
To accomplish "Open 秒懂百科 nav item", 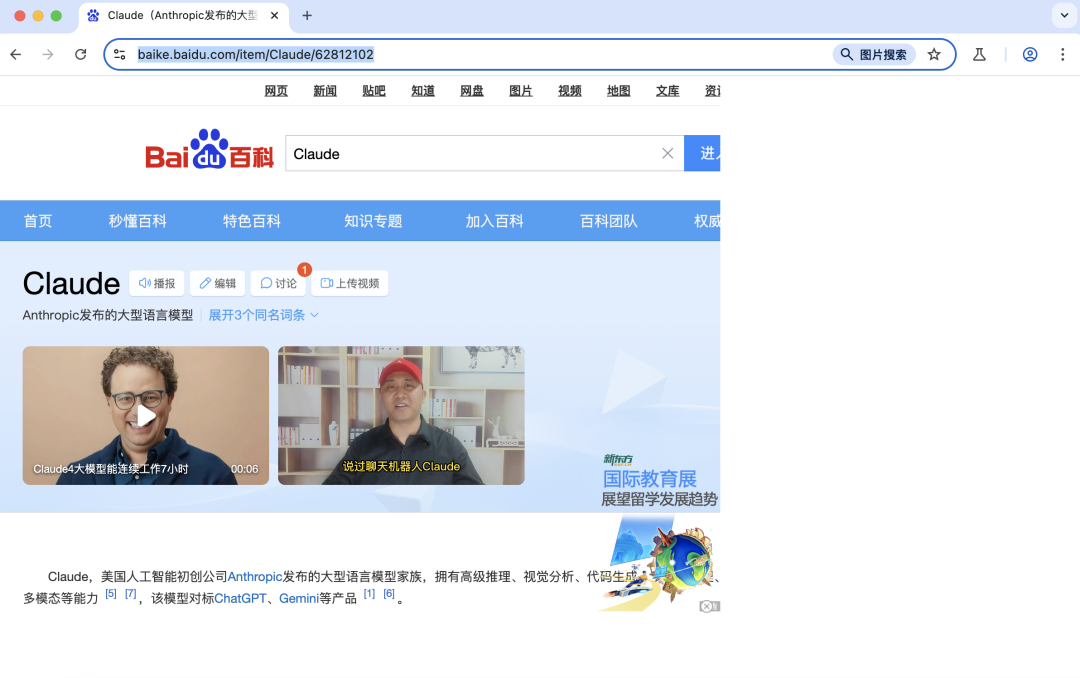I will click(138, 221).
